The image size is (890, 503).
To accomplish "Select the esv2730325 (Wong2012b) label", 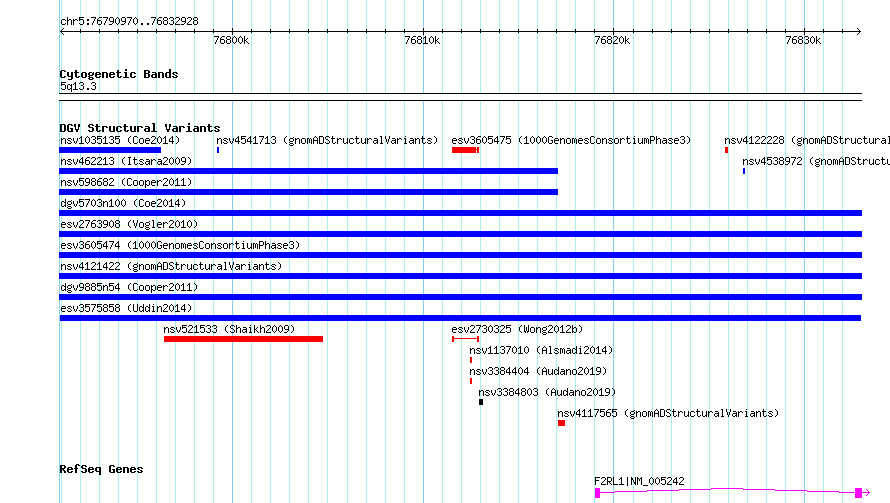I will pyautogui.click(x=517, y=329).
